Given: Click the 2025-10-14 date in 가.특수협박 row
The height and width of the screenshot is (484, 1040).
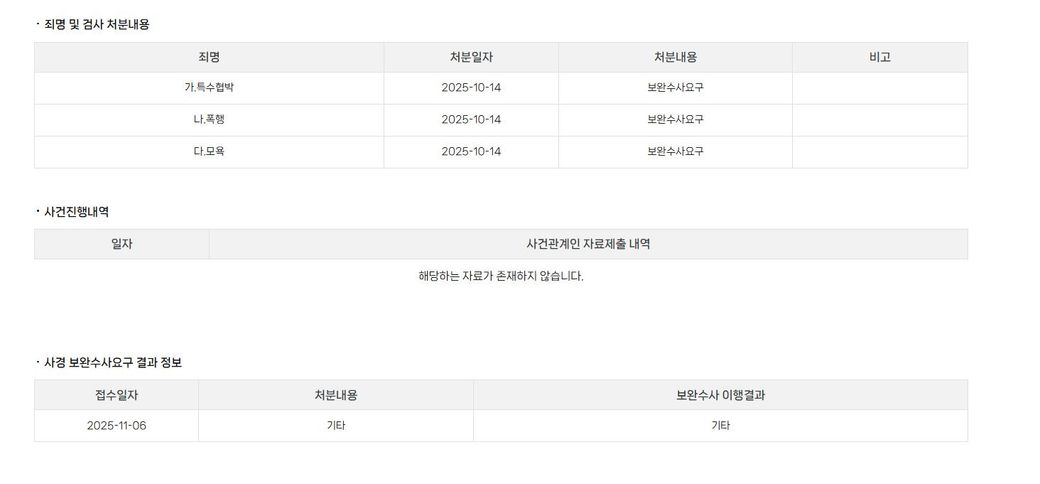Looking at the screenshot, I should 471,88.
